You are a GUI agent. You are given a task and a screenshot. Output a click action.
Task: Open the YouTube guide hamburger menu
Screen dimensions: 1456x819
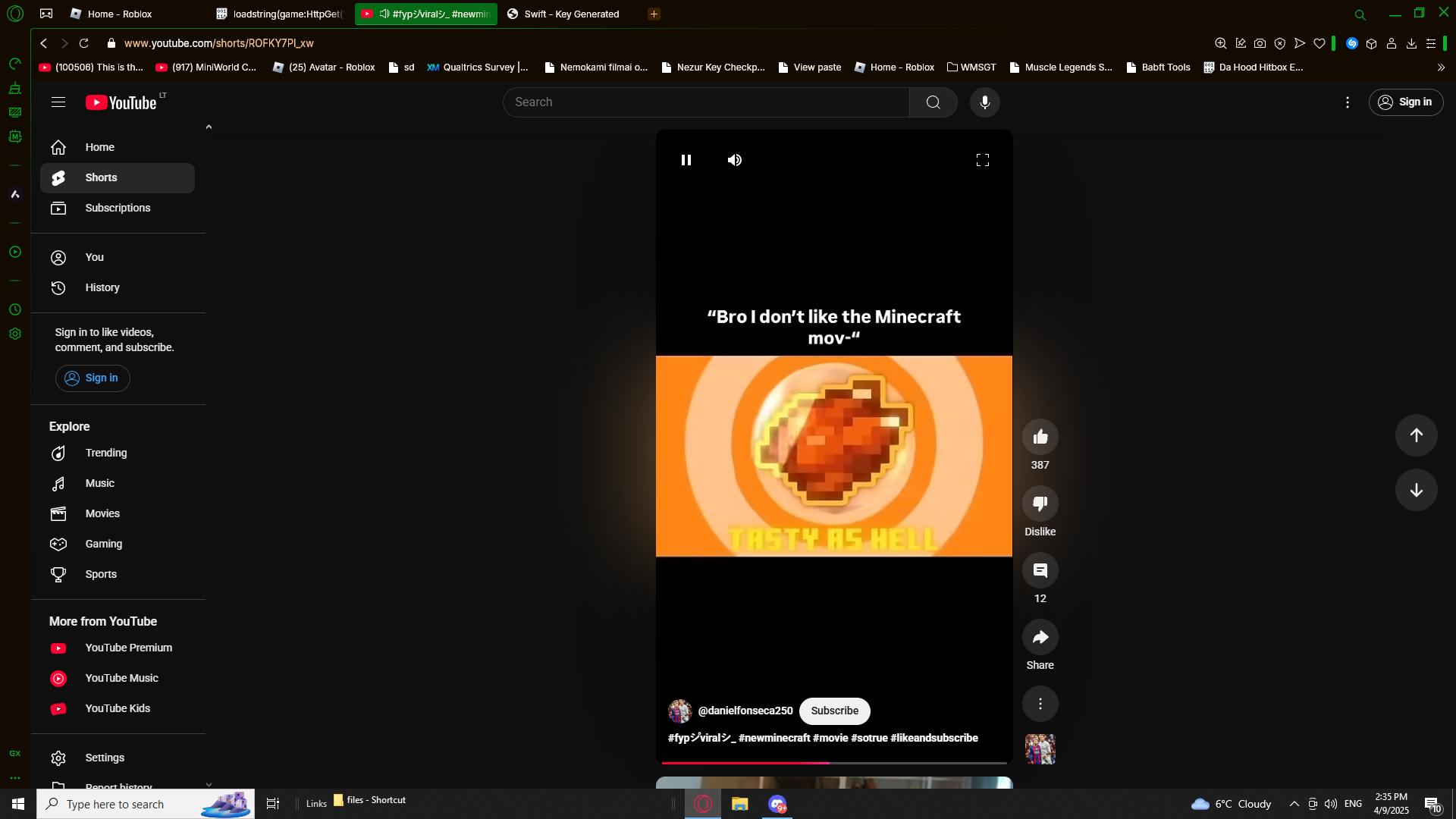tap(58, 102)
